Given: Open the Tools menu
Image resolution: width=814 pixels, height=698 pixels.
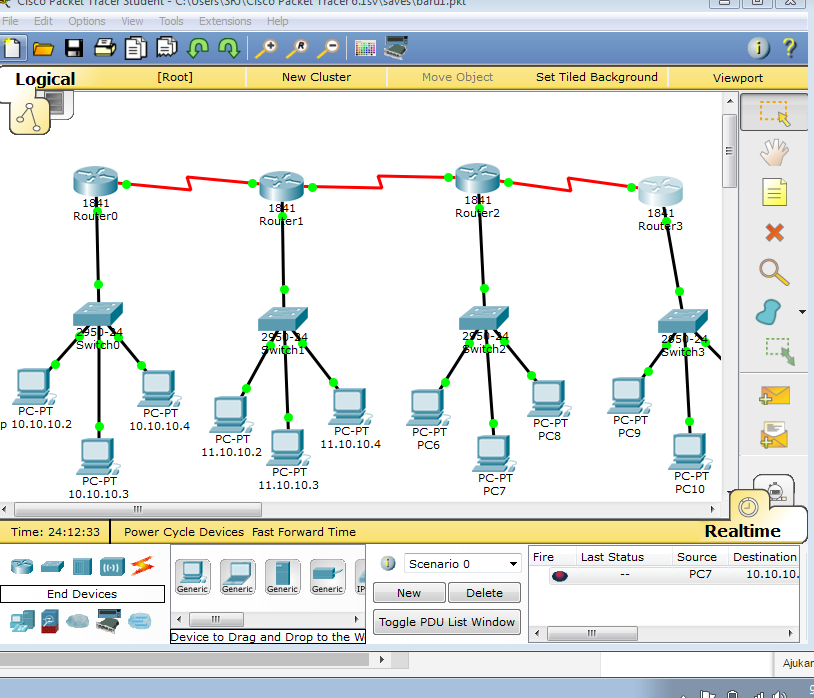Looking at the screenshot, I should click(x=171, y=21).
